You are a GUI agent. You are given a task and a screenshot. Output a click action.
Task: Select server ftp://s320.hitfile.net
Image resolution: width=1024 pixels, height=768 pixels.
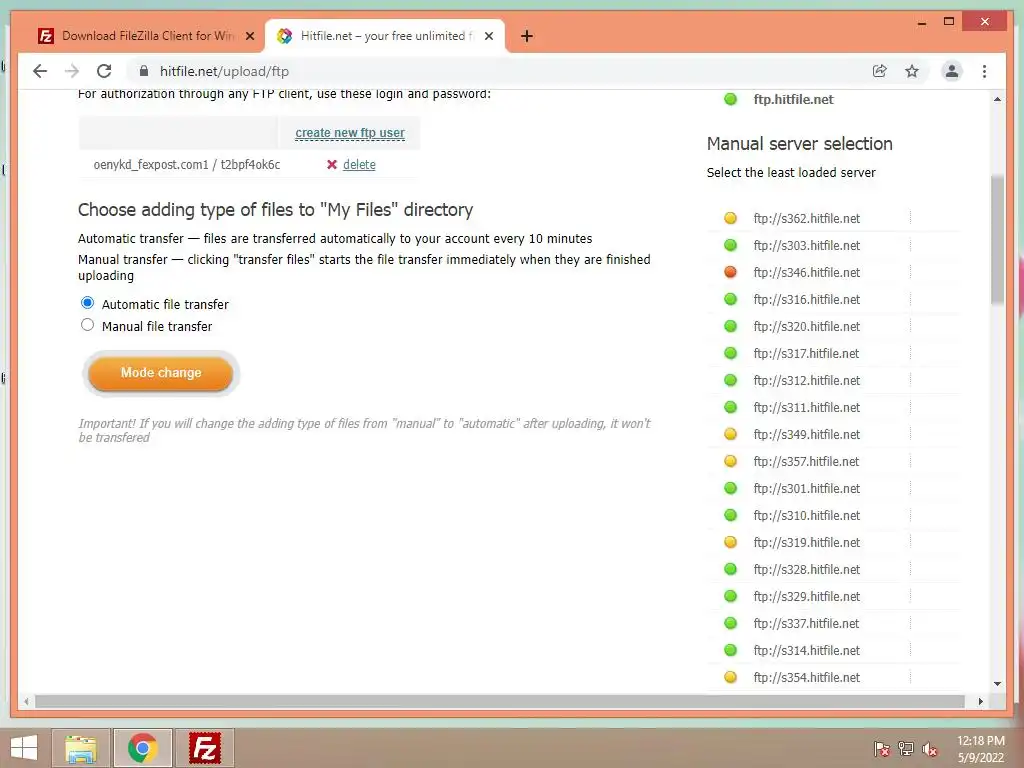pyautogui.click(x=807, y=327)
